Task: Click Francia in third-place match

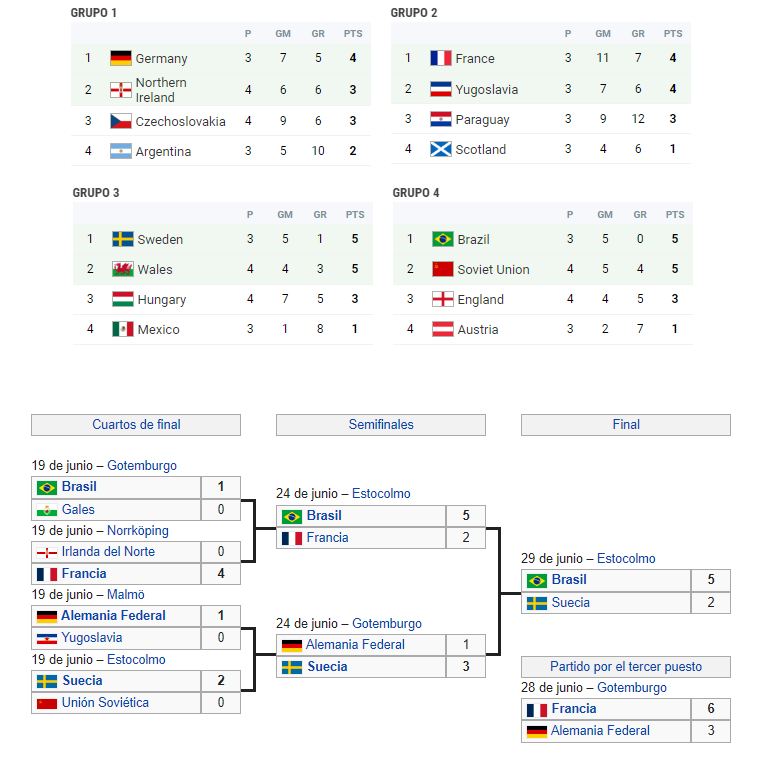Action: pyautogui.click(x=574, y=709)
